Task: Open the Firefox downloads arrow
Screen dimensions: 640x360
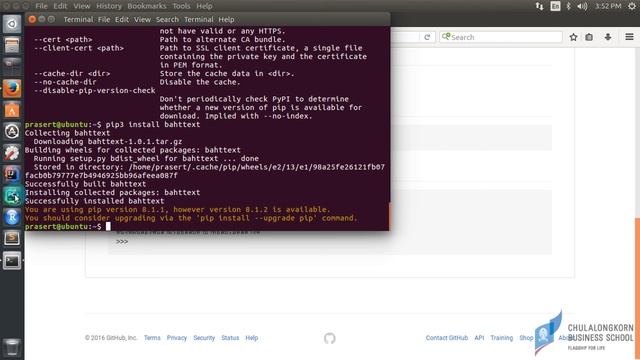Action: (x=608, y=37)
